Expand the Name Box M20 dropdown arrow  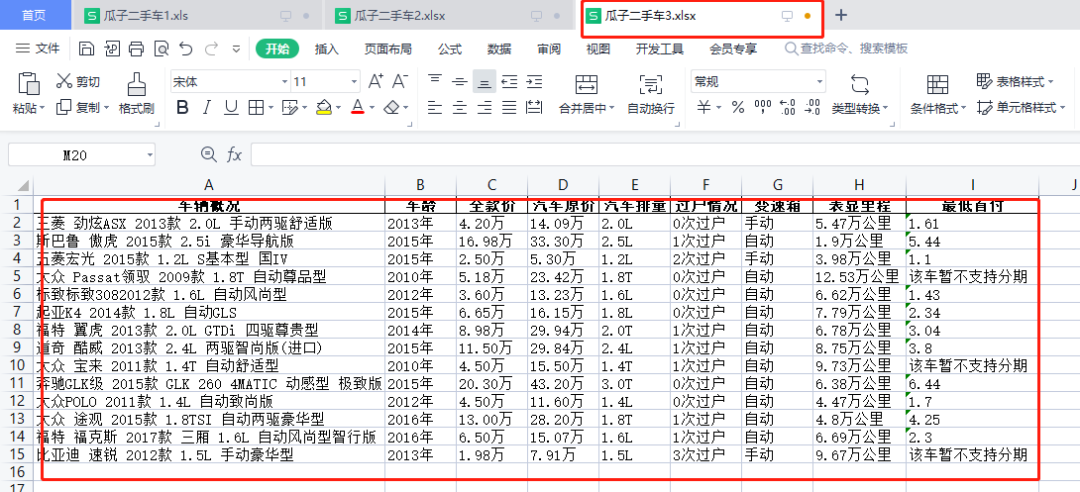(149, 155)
